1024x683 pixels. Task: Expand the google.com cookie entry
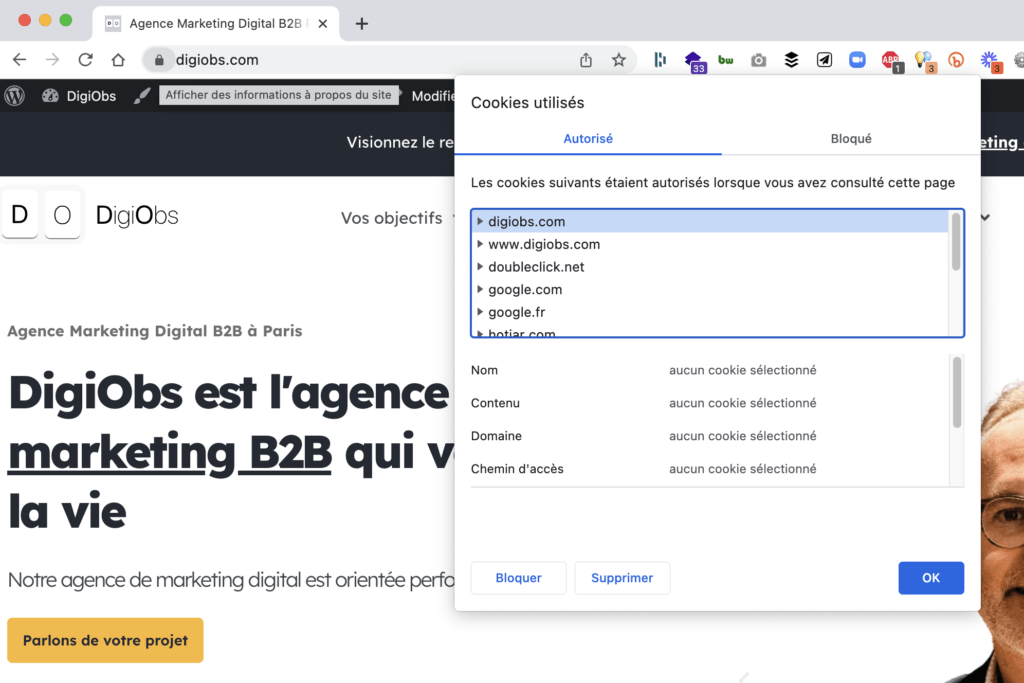tap(480, 290)
